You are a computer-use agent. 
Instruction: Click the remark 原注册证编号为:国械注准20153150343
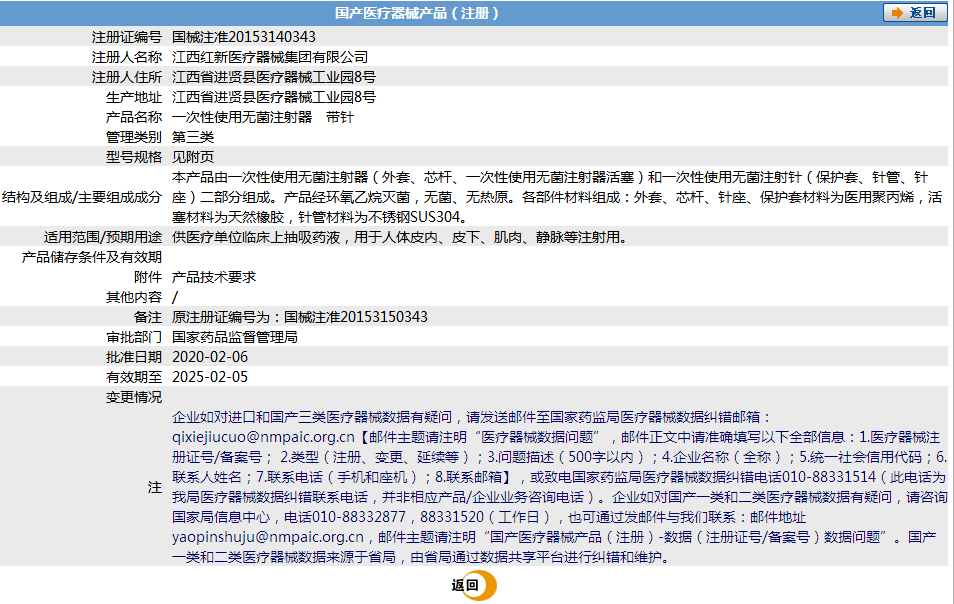299,317
